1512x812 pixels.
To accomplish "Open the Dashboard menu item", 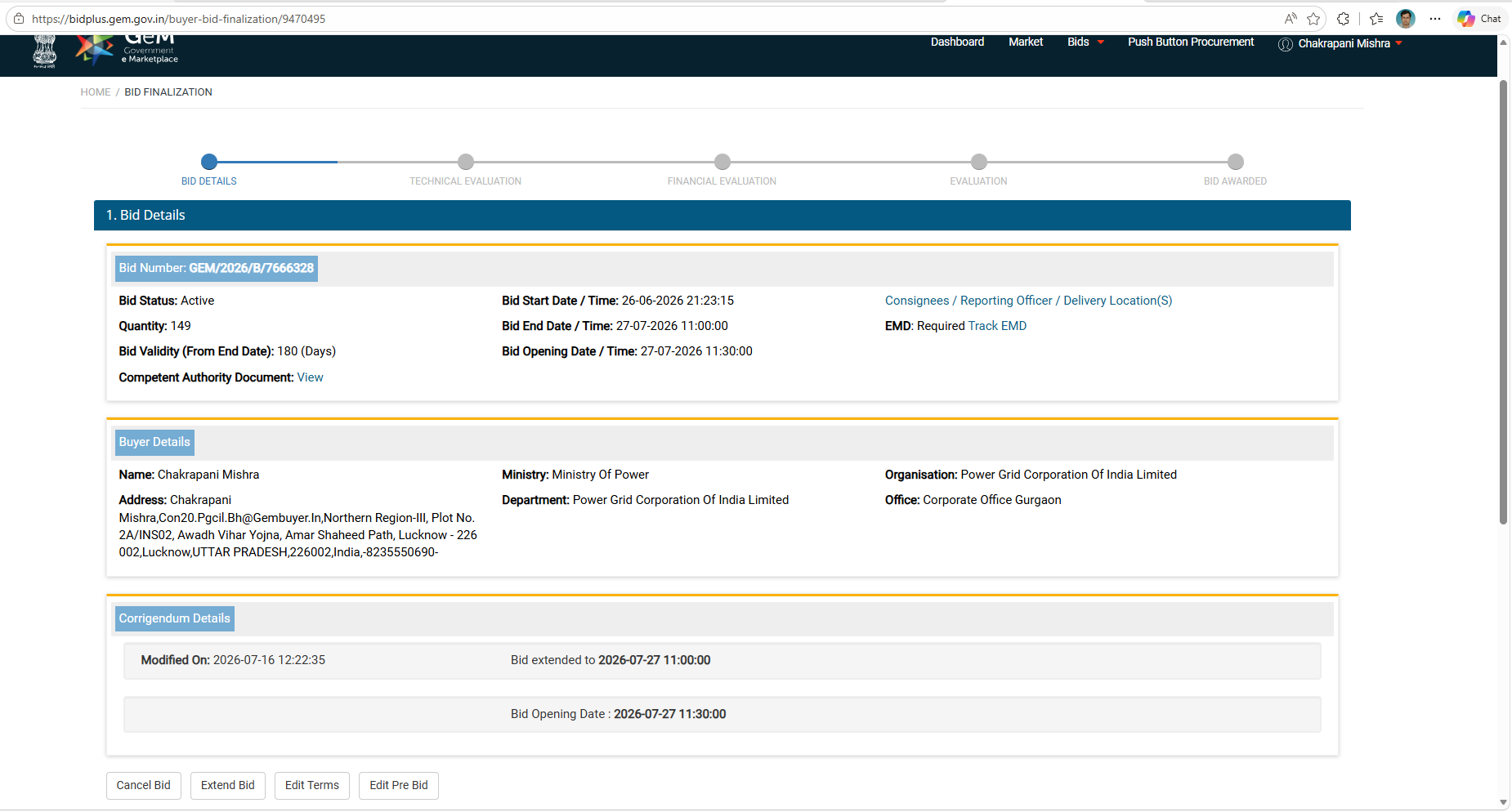I will click(957, 42).
